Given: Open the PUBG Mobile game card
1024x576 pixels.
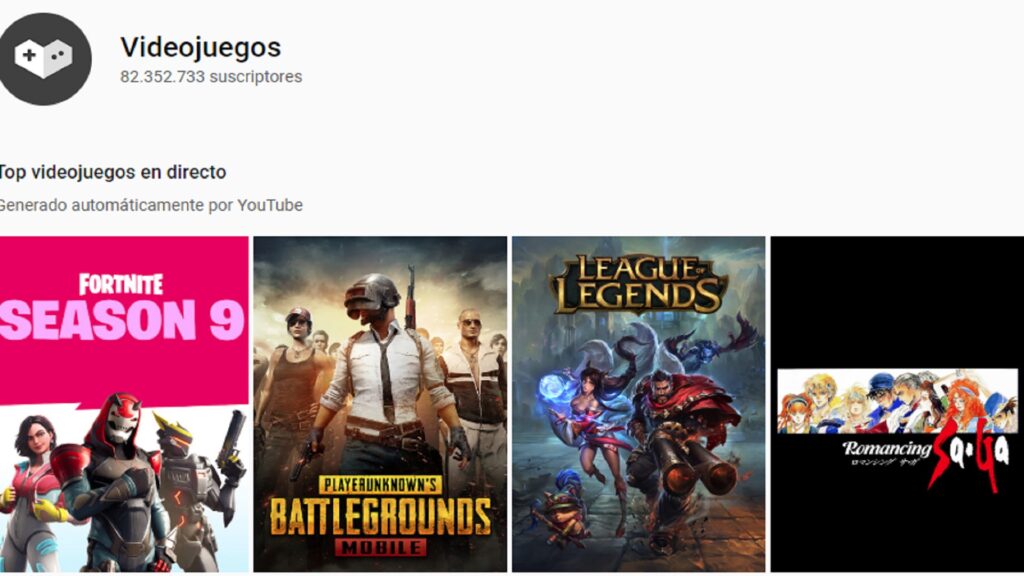Looking at the screenshot, I should 380,404.
